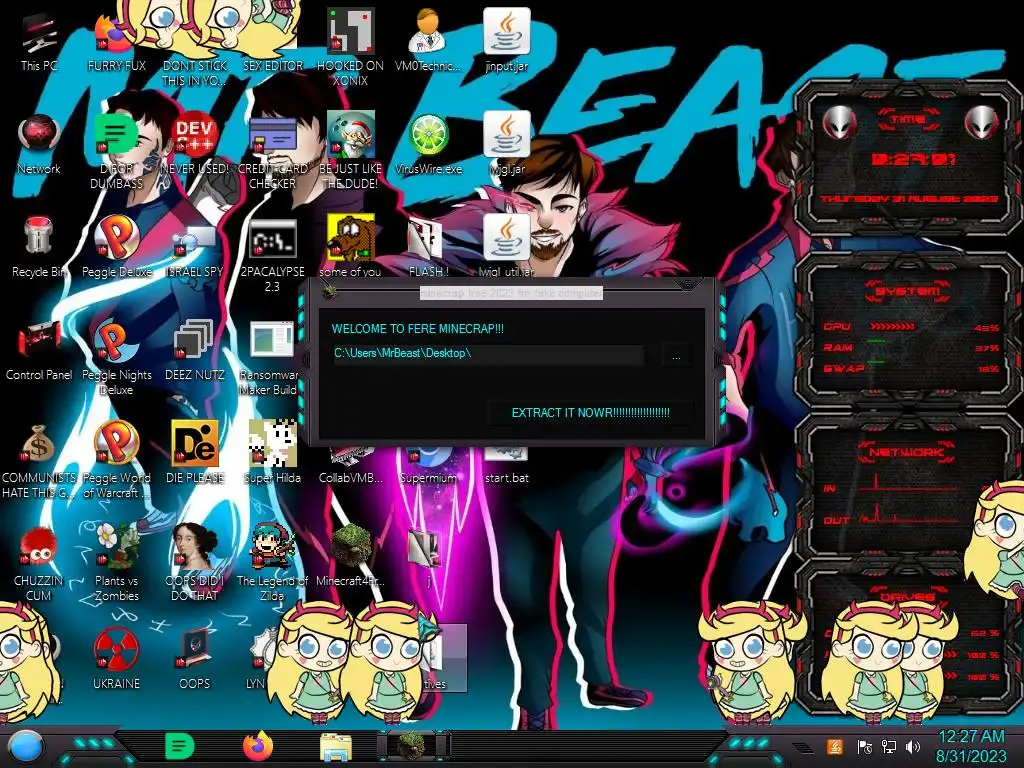Viewport: 1024px width, 768px height.
Task: Click 'WELCOME TO FERE MINECRAP!!!' text
Action: (418, 328)
